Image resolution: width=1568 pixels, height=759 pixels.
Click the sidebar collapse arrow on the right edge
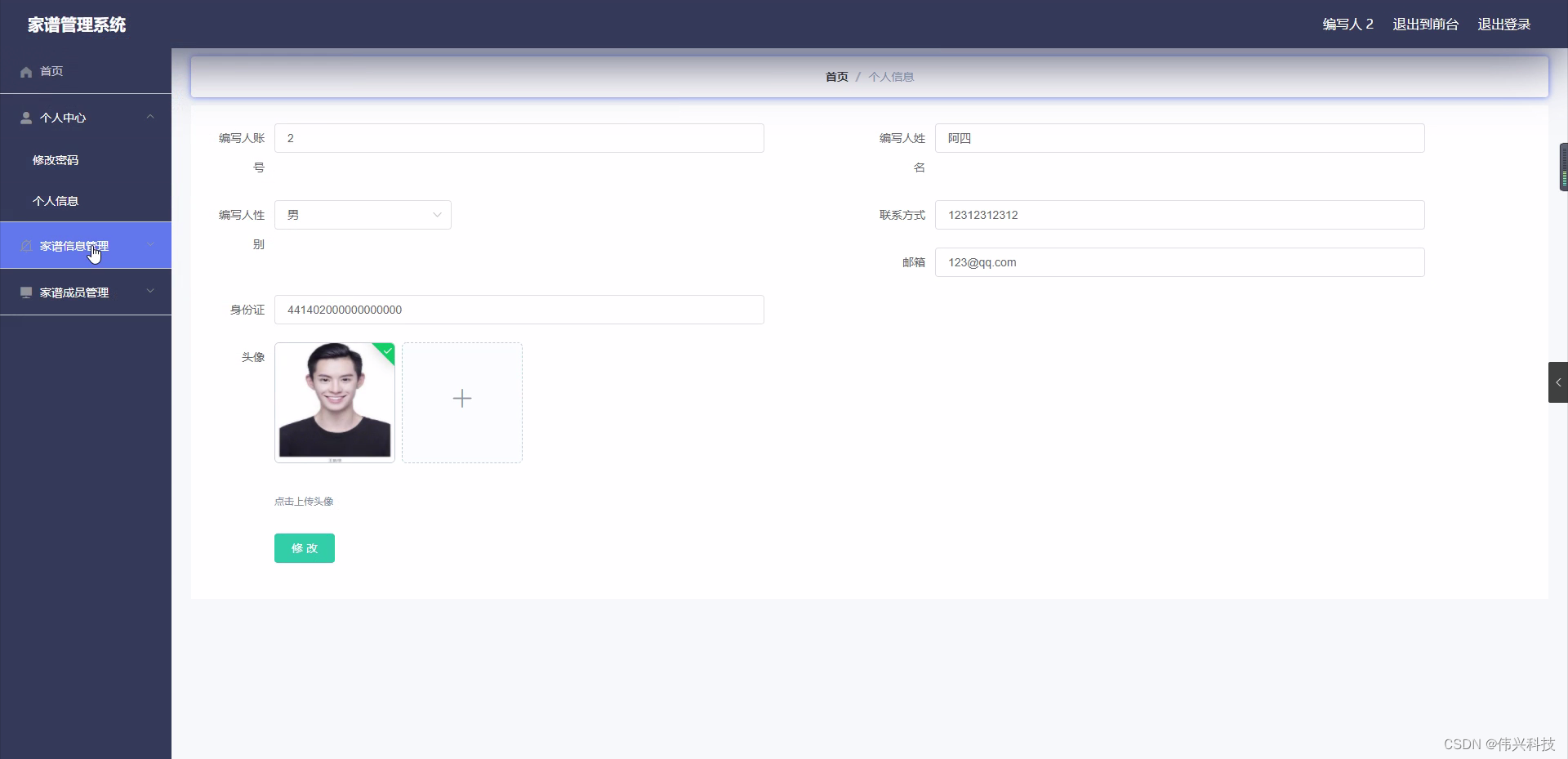pos(1558,382)
